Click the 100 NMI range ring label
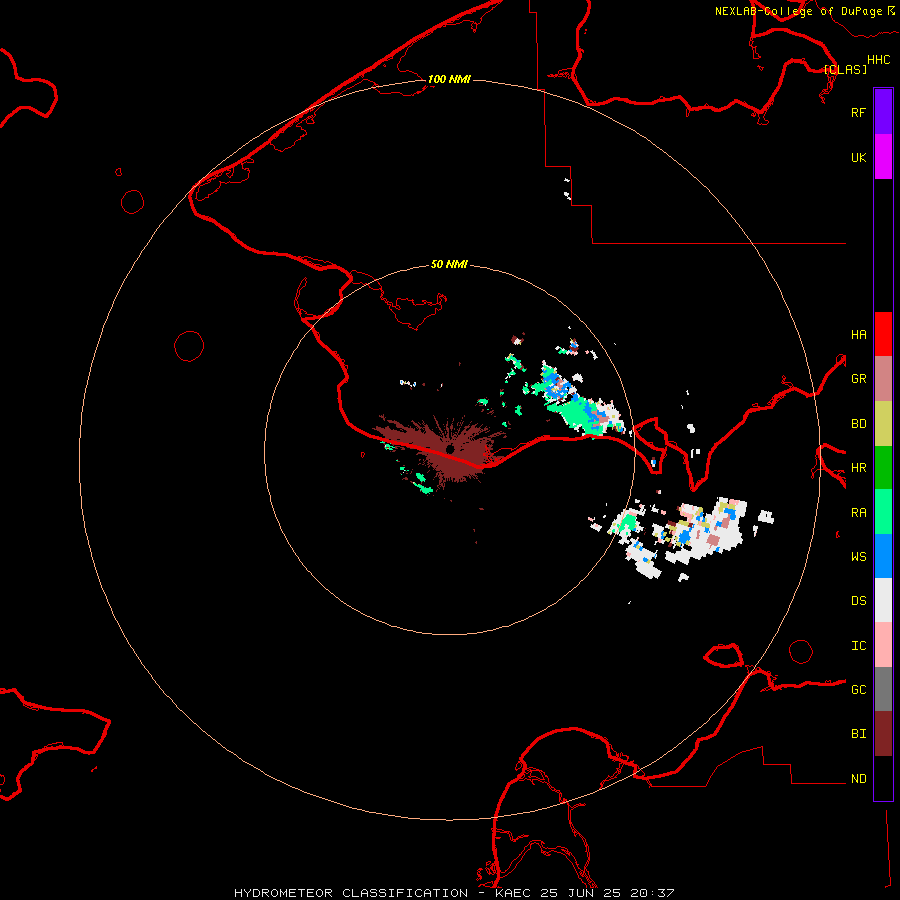The width and height of the screenshot is (900, 900). point(449,79)
